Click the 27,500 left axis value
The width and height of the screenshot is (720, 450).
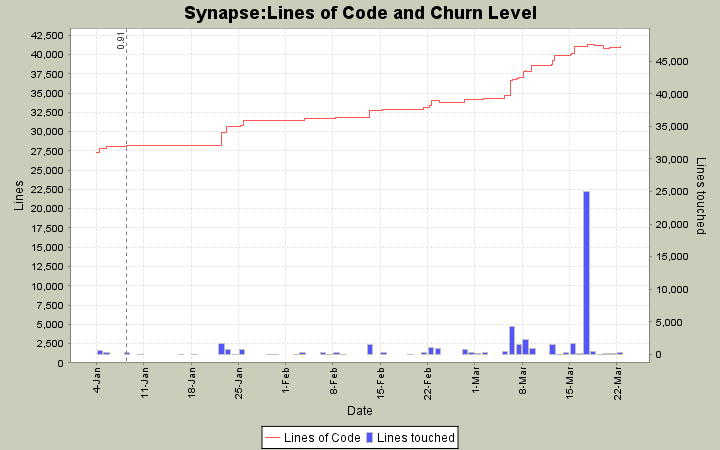click(47, 151)
